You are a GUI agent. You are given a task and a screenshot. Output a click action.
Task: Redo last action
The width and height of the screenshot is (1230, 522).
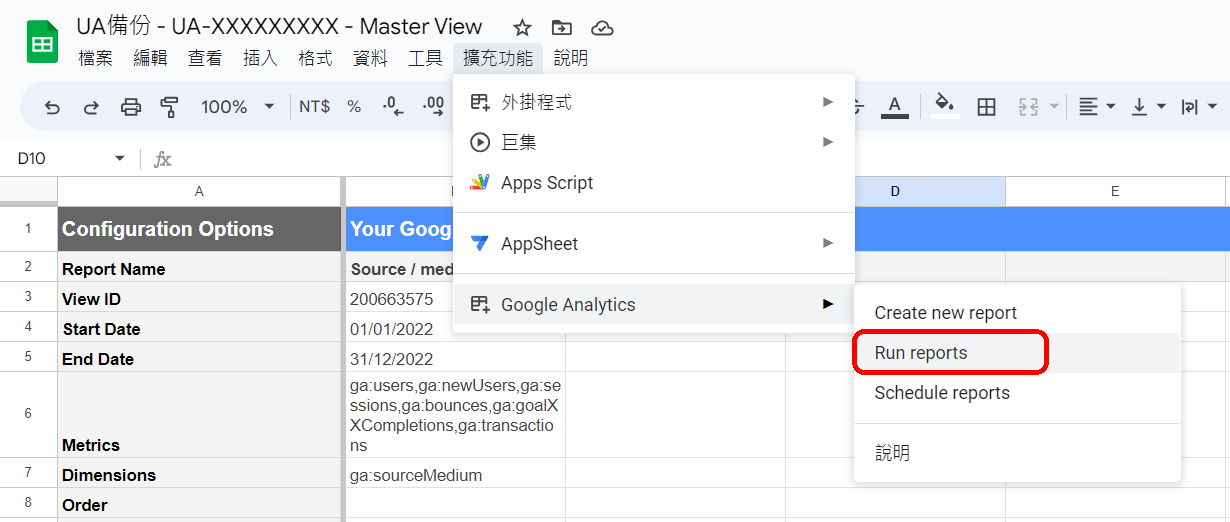click(x=91, y=107)
